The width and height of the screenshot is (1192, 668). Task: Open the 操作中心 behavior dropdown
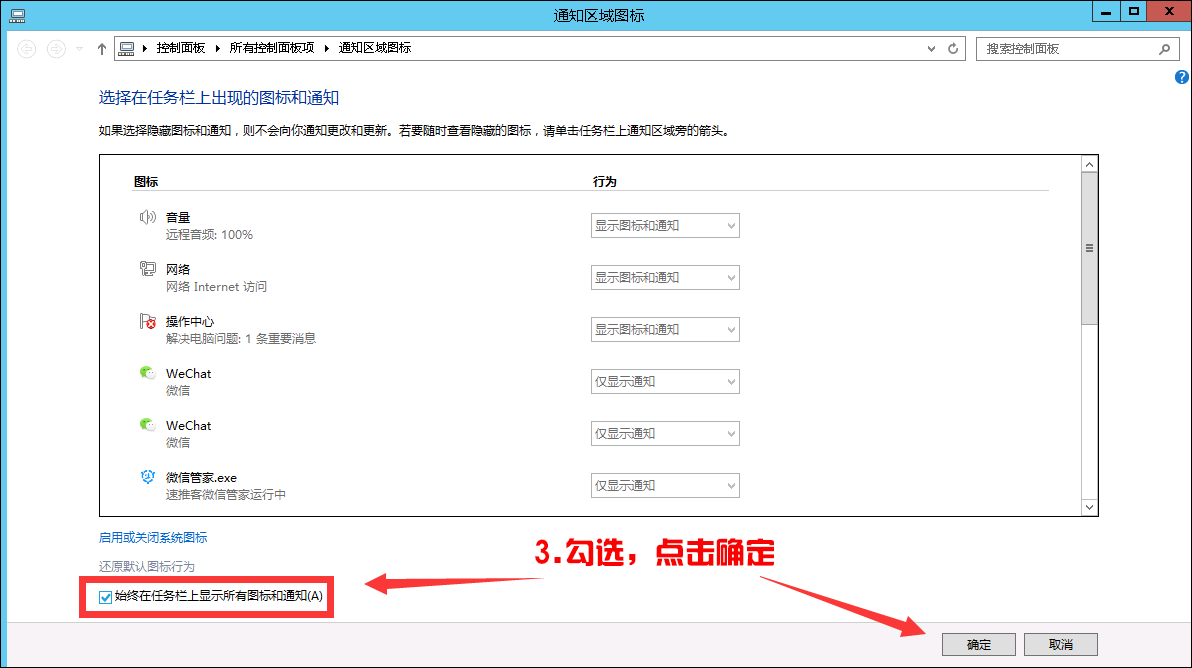click(x=665, y=329)
